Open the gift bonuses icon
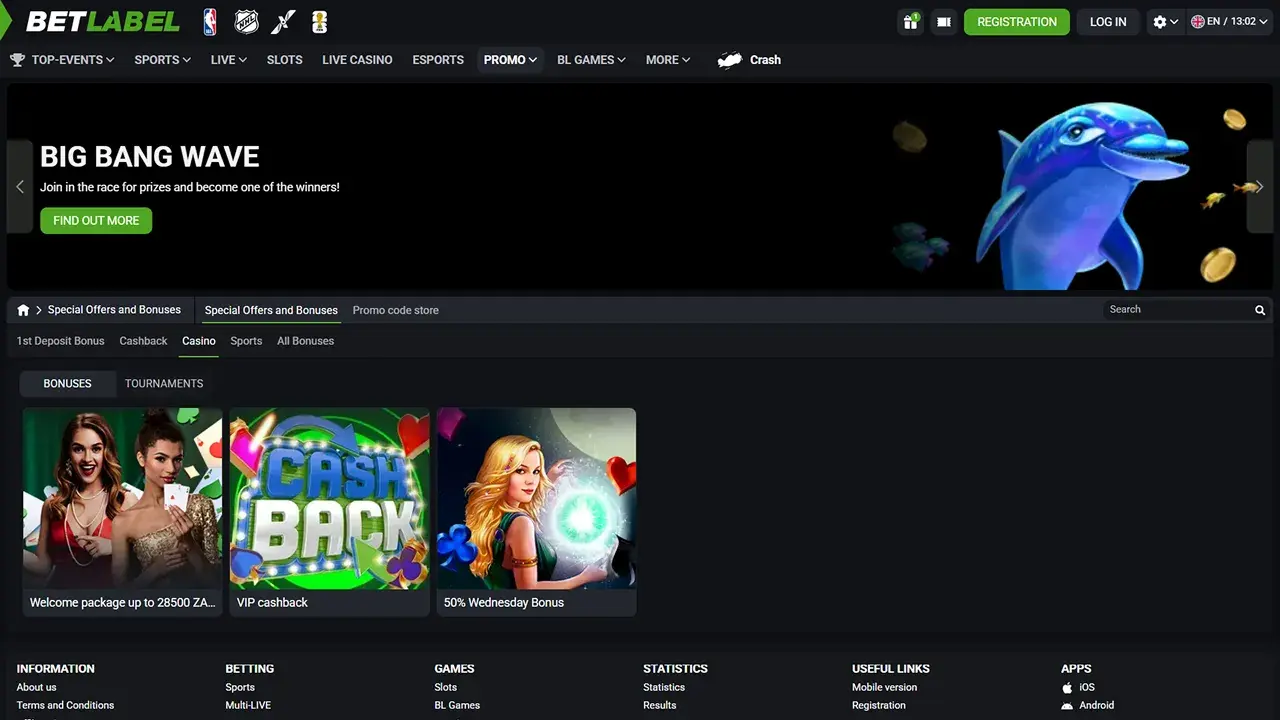The width and height of the screenshot is (1280, 720). pyautogui.click(x=910, y=21)
